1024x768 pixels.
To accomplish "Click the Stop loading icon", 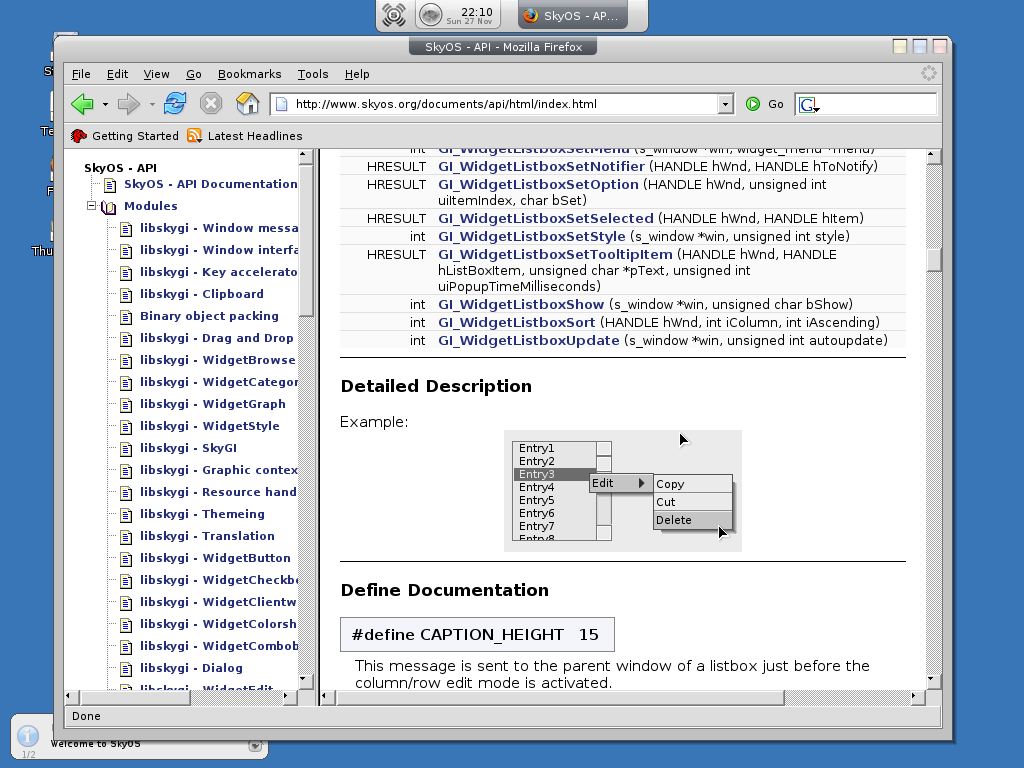I will [210, 104].
